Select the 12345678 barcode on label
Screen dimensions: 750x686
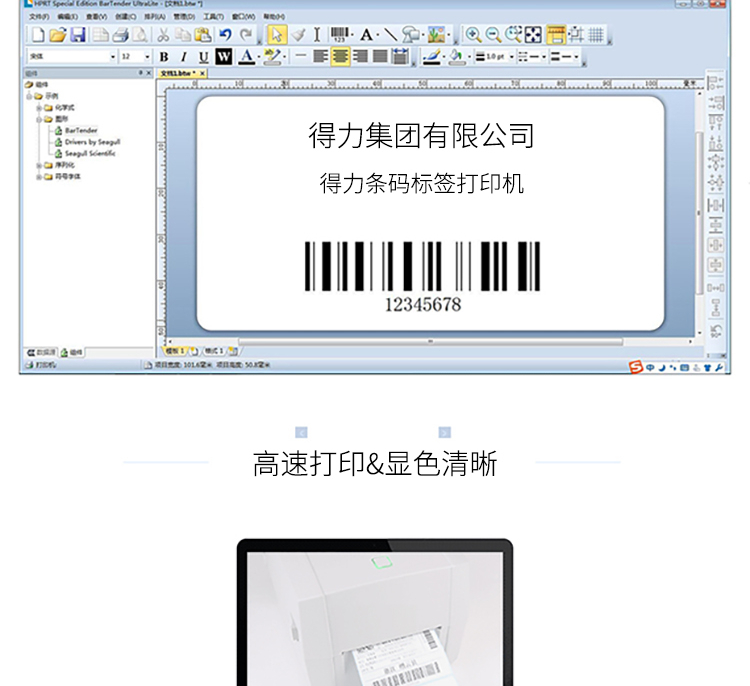tap(423, 277)
